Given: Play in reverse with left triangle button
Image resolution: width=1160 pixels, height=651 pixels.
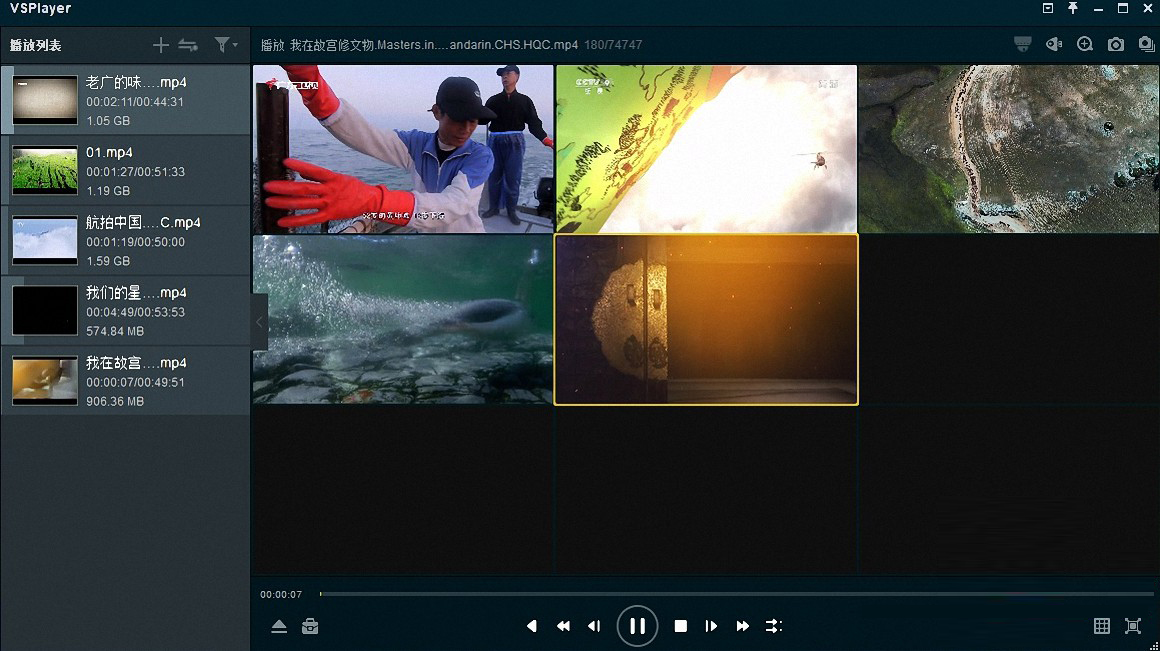Looking at the screenshot, I should click(x=531, y=627).
